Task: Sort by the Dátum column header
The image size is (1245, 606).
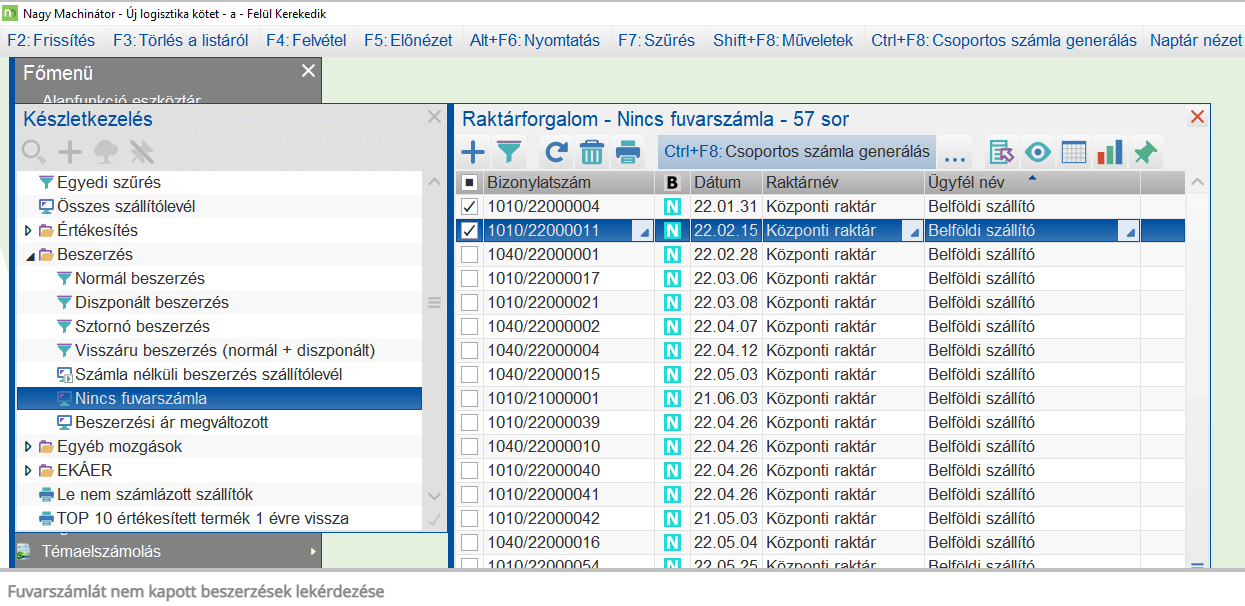Action: (717, 183)
